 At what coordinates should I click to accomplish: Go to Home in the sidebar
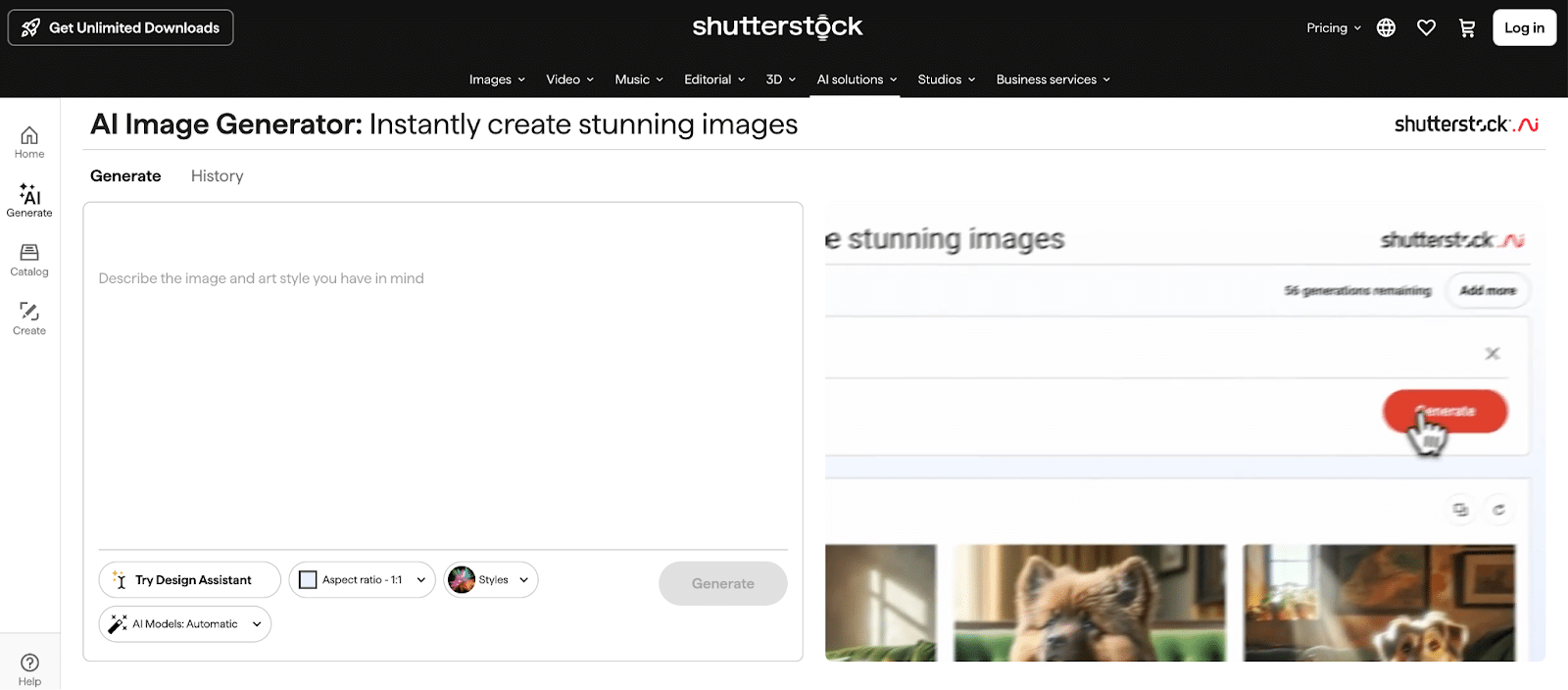click(29, 142)
